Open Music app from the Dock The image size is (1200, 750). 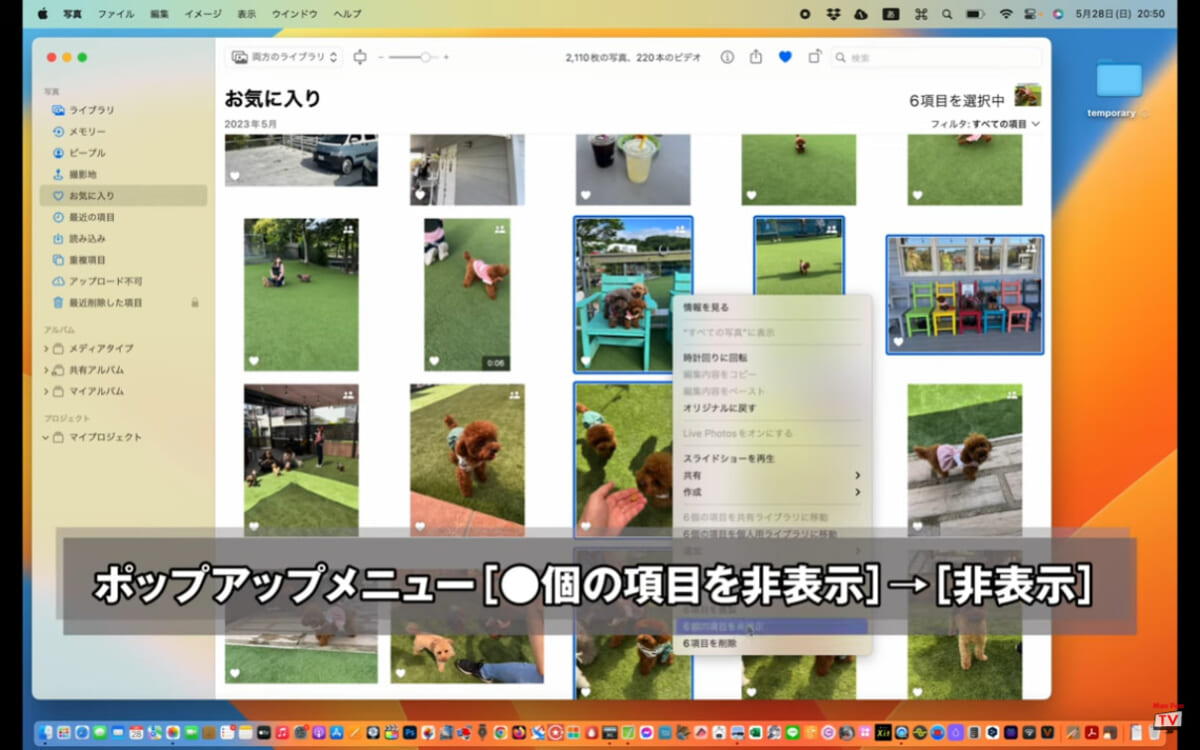click(x=282, y=733)
